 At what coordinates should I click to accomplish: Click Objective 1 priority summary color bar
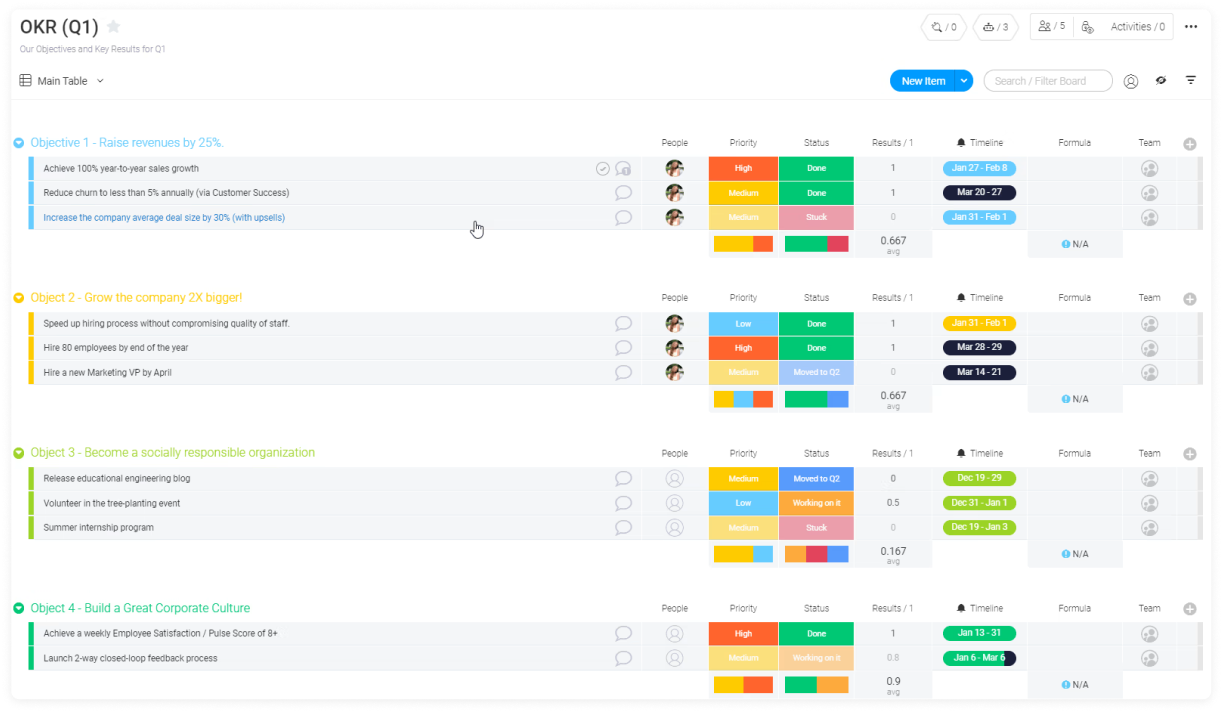click(743, 243)
